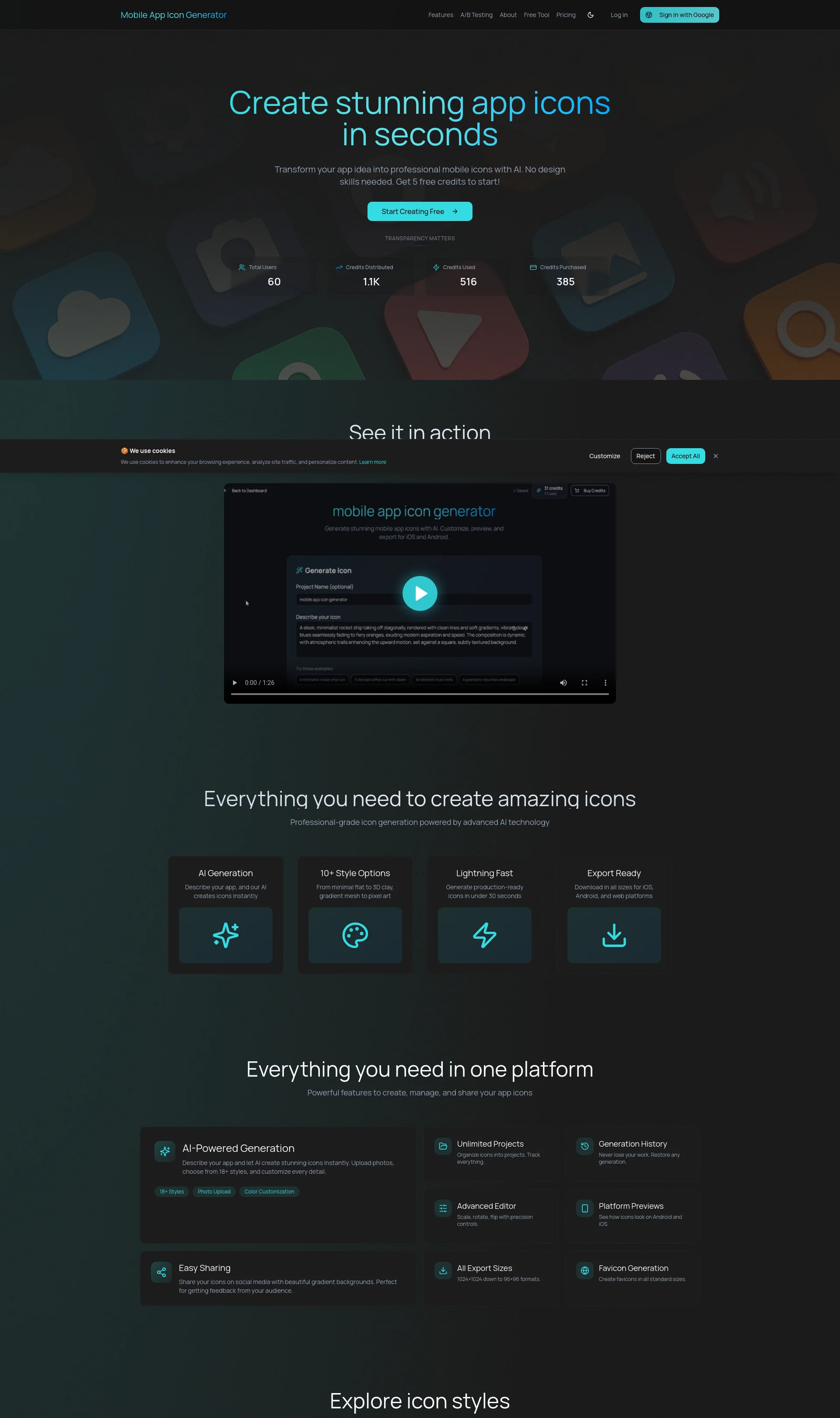This screenshot has height=1418, width=840.
Task: Click the Unlimited Projects folder icon
Action: click(x=443, y=1146)
